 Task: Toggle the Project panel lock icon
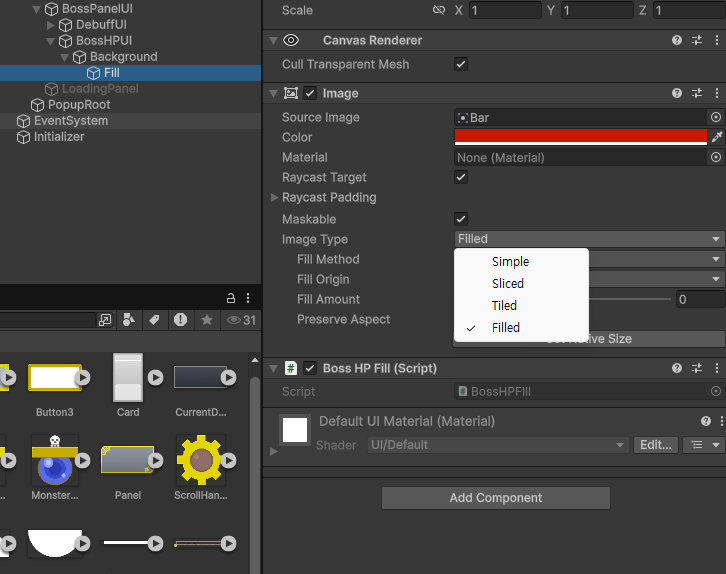(x=231, y=298)
